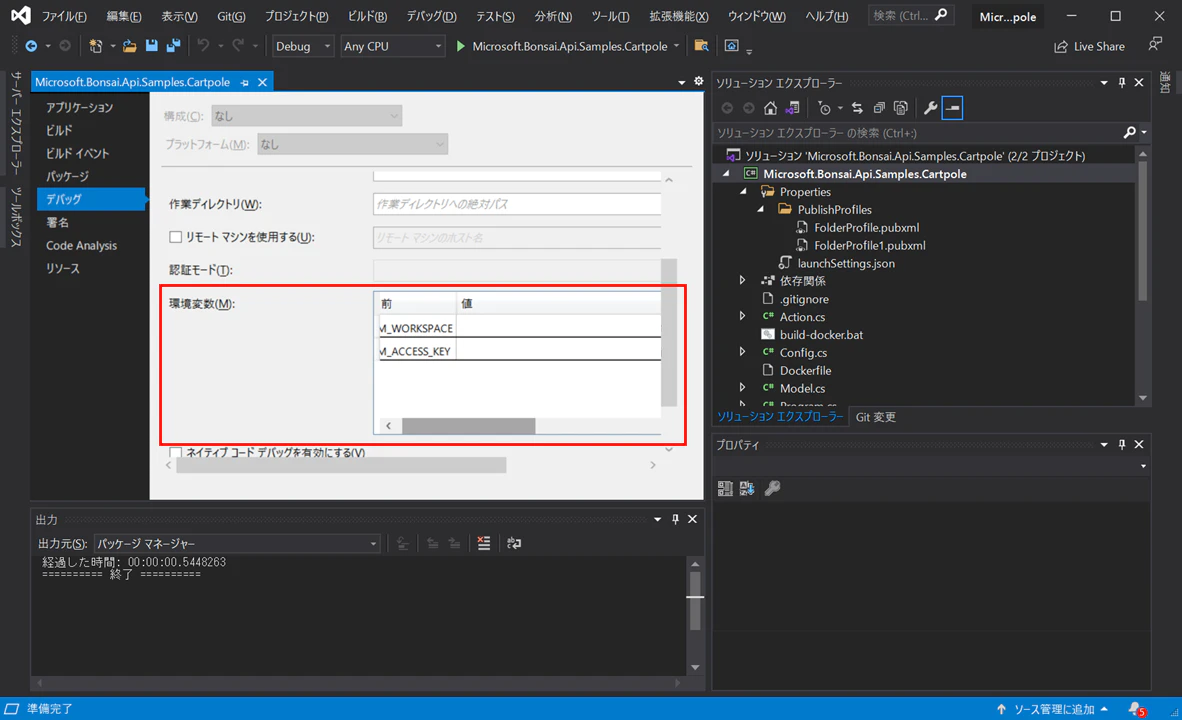Screen dimensions: 1182x720
Task: Click Sync with Active Document arrows icon
Action: tap(857, 108)
